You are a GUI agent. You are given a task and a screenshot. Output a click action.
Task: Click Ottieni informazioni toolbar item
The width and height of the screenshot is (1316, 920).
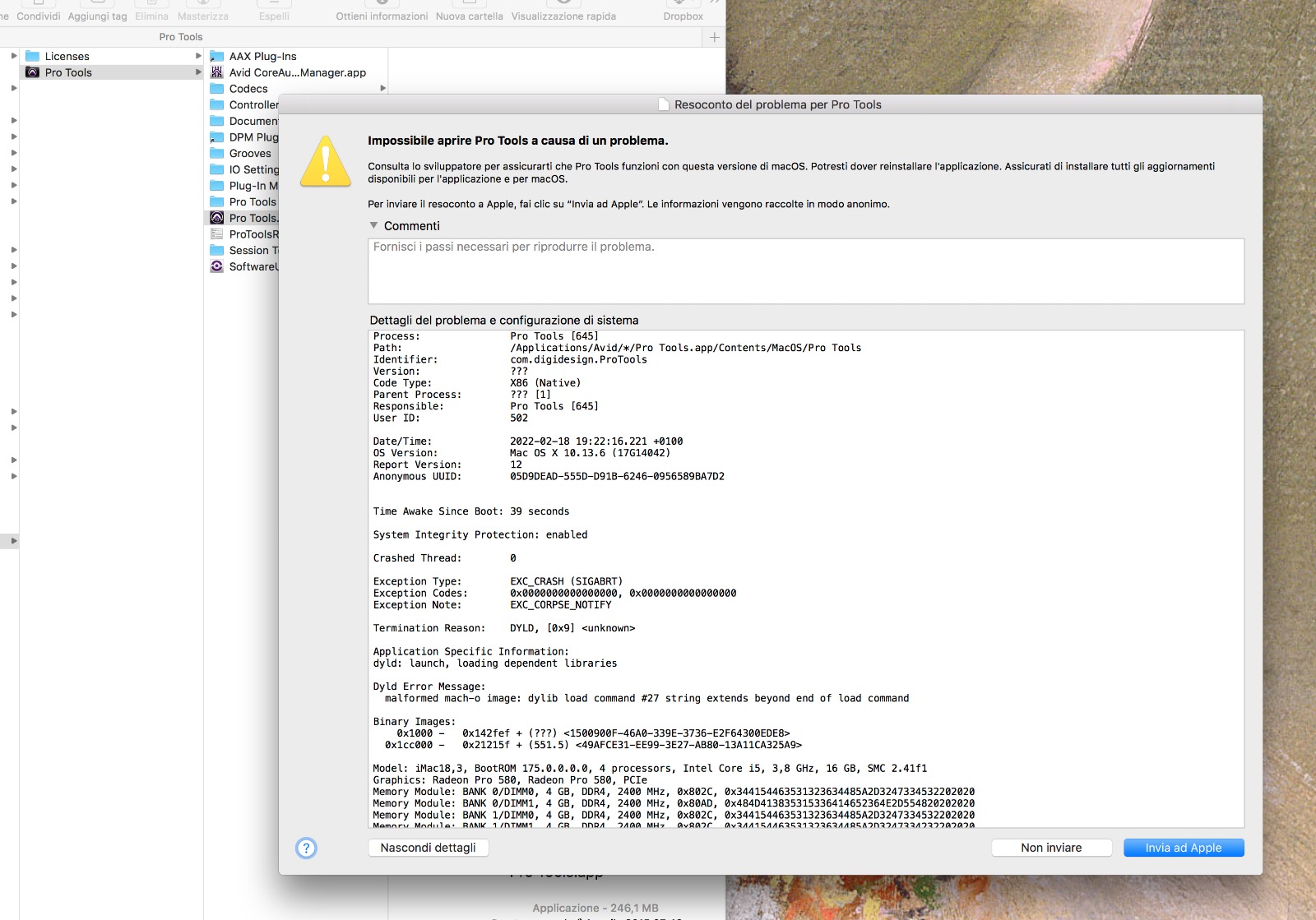382,16
